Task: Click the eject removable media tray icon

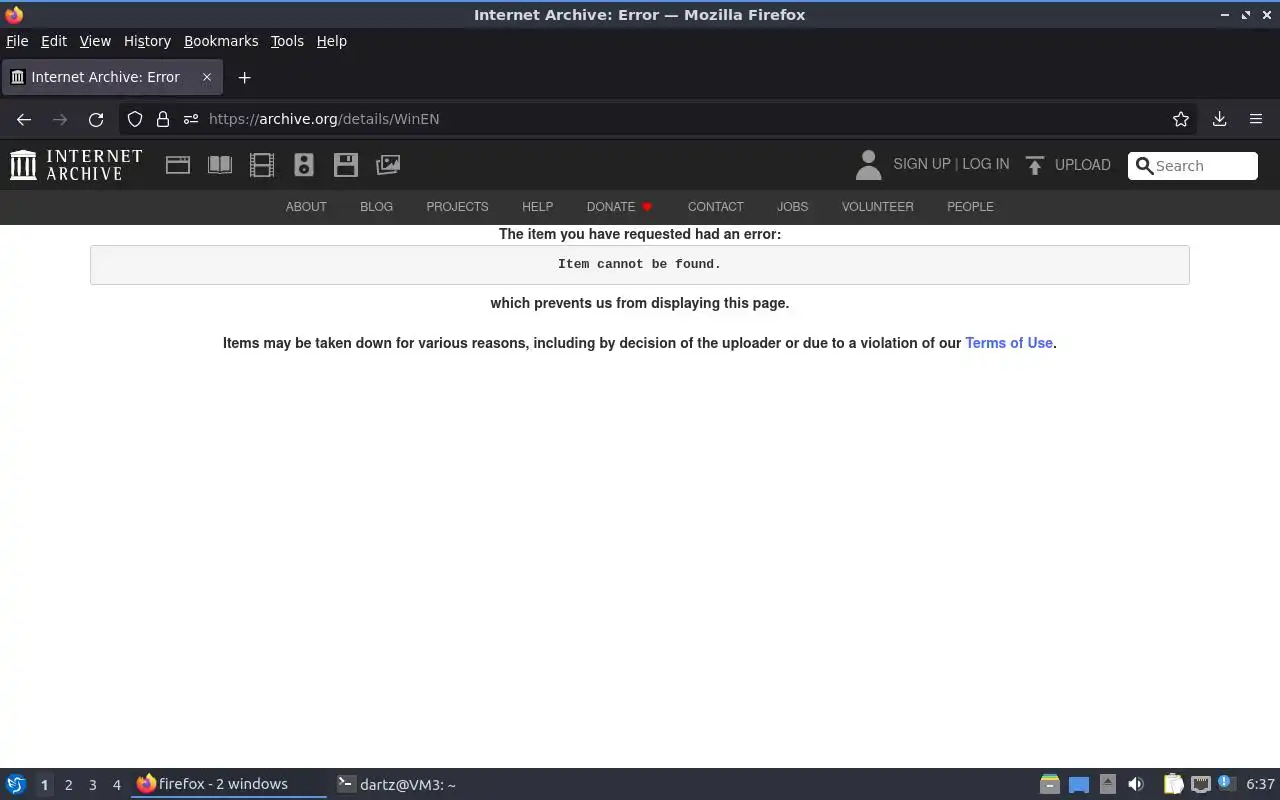Action: (1107, 785)
